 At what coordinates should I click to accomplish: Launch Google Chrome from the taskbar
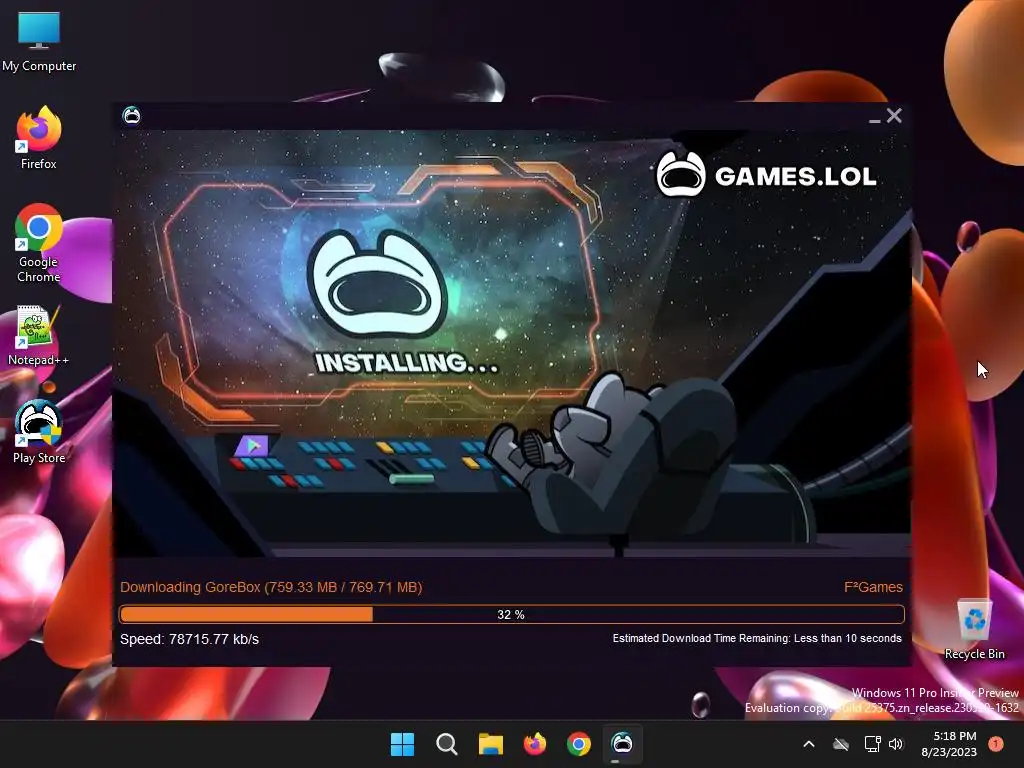pyautogui.click(x=579, y=744)
